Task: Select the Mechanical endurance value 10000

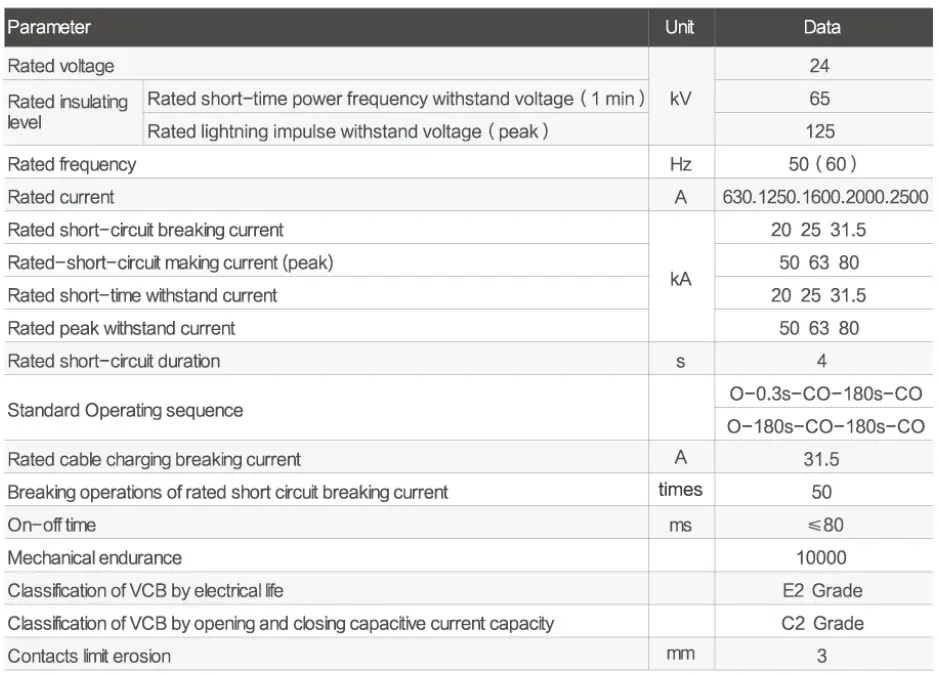Action: [x=822, y=558]
